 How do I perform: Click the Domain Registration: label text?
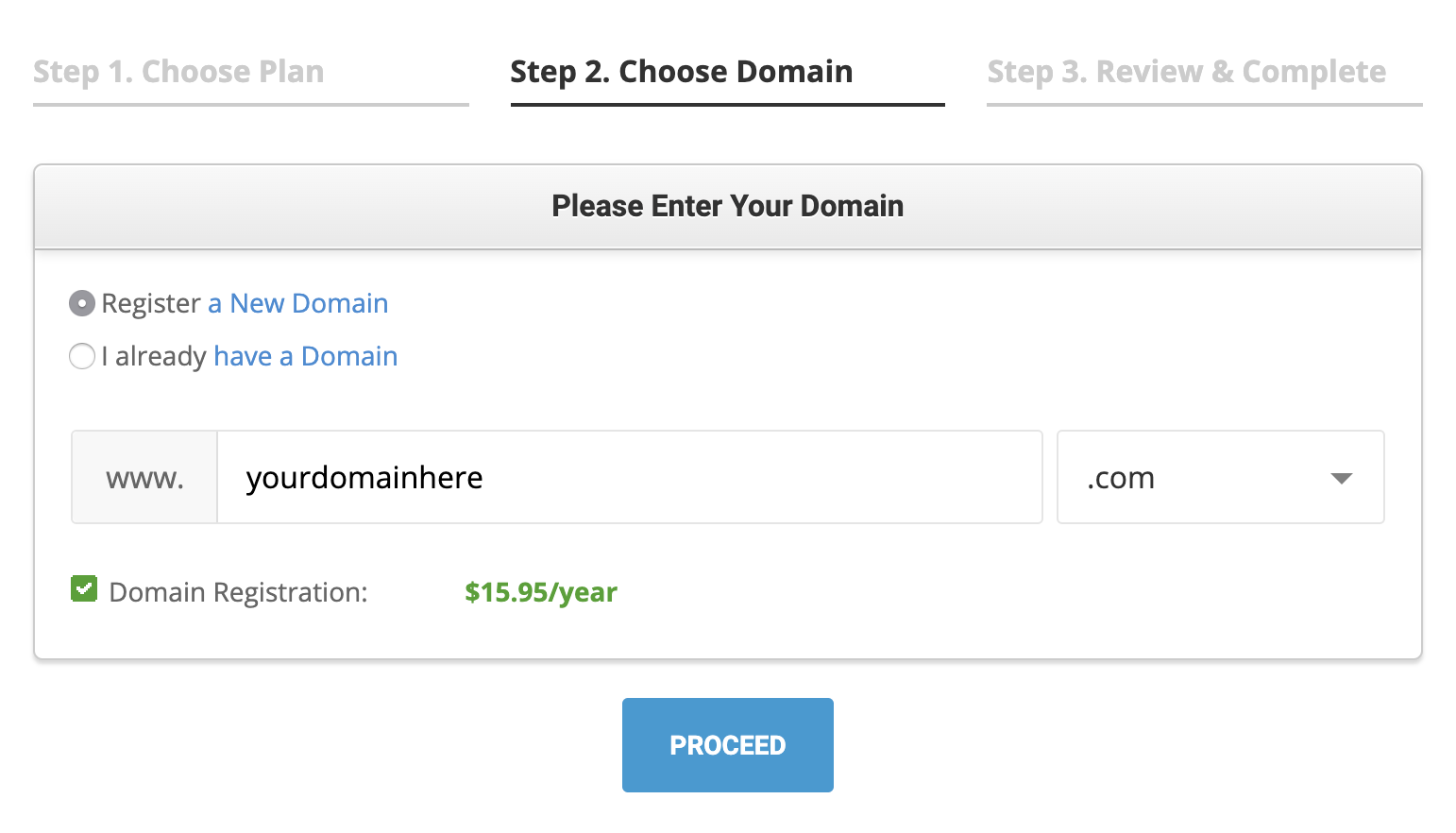pos(238,592)
